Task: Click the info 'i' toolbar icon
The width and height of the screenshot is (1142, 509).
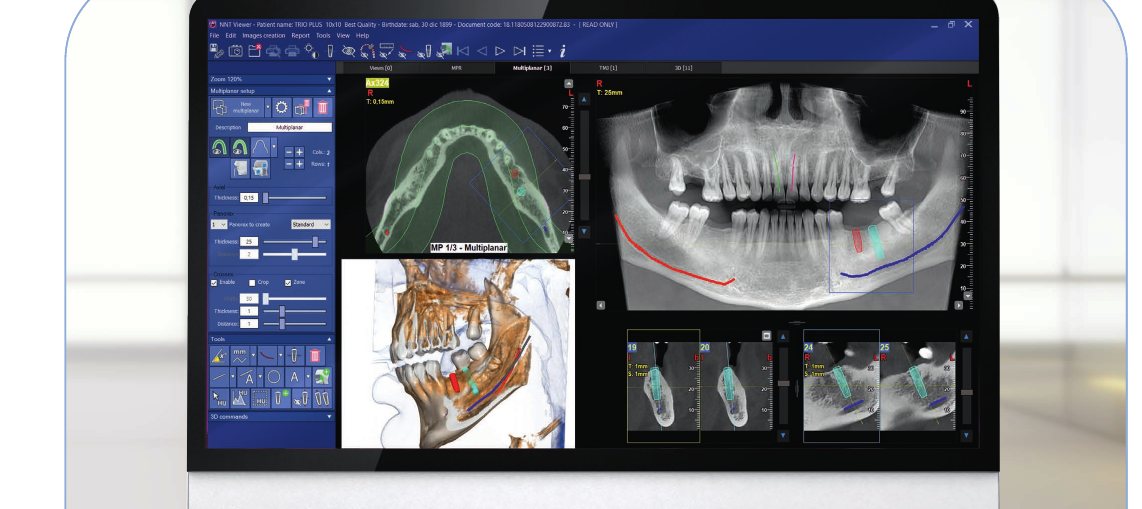Action: pyautogui.click(x=562, y=51)
